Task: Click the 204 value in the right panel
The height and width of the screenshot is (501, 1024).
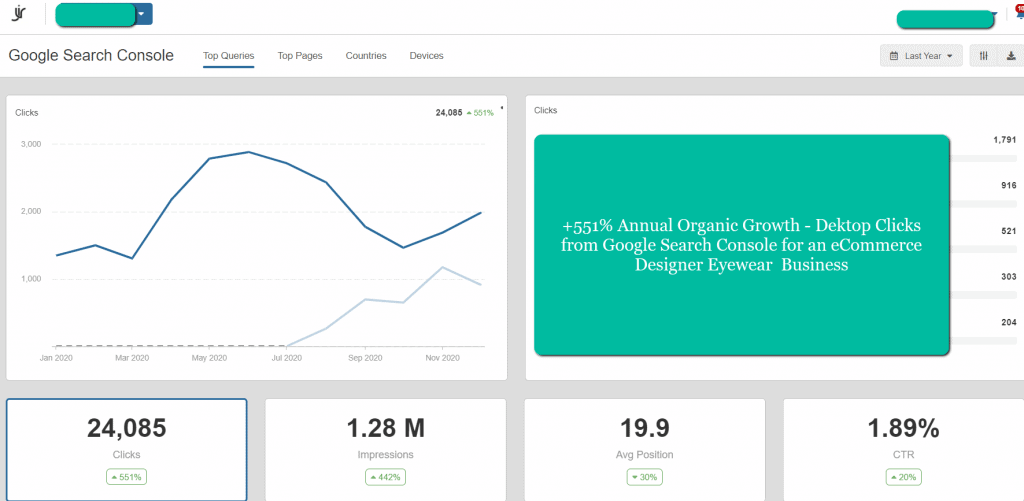Action: click(1008, 323)
